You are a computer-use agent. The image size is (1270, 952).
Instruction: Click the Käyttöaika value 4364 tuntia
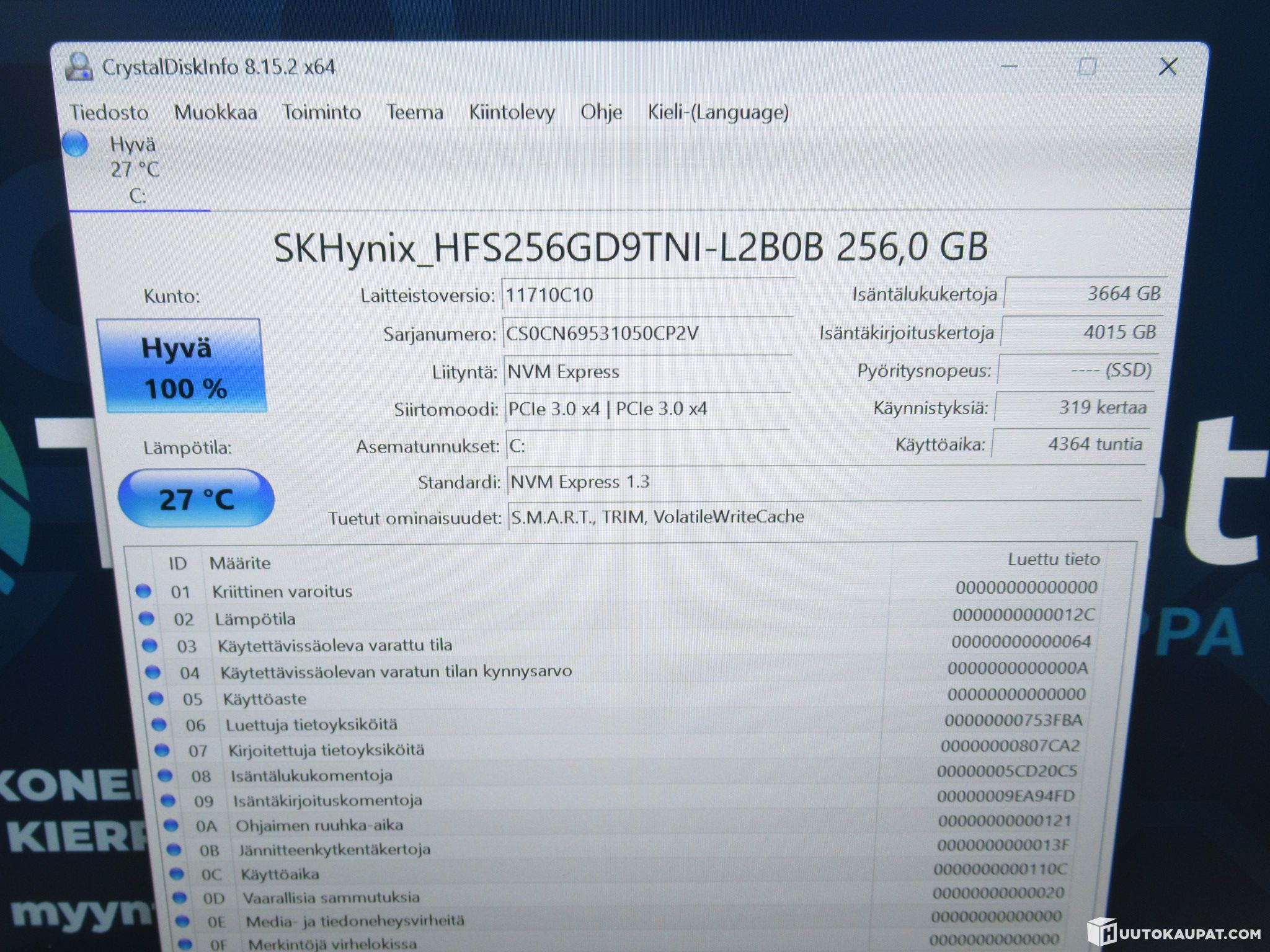[x=1070, y=444]
